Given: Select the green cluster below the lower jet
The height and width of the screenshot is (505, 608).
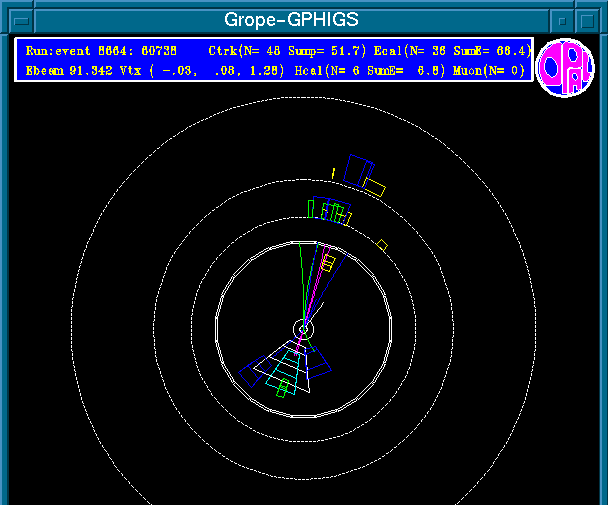Looking at the screenshot, I should 283,388.
